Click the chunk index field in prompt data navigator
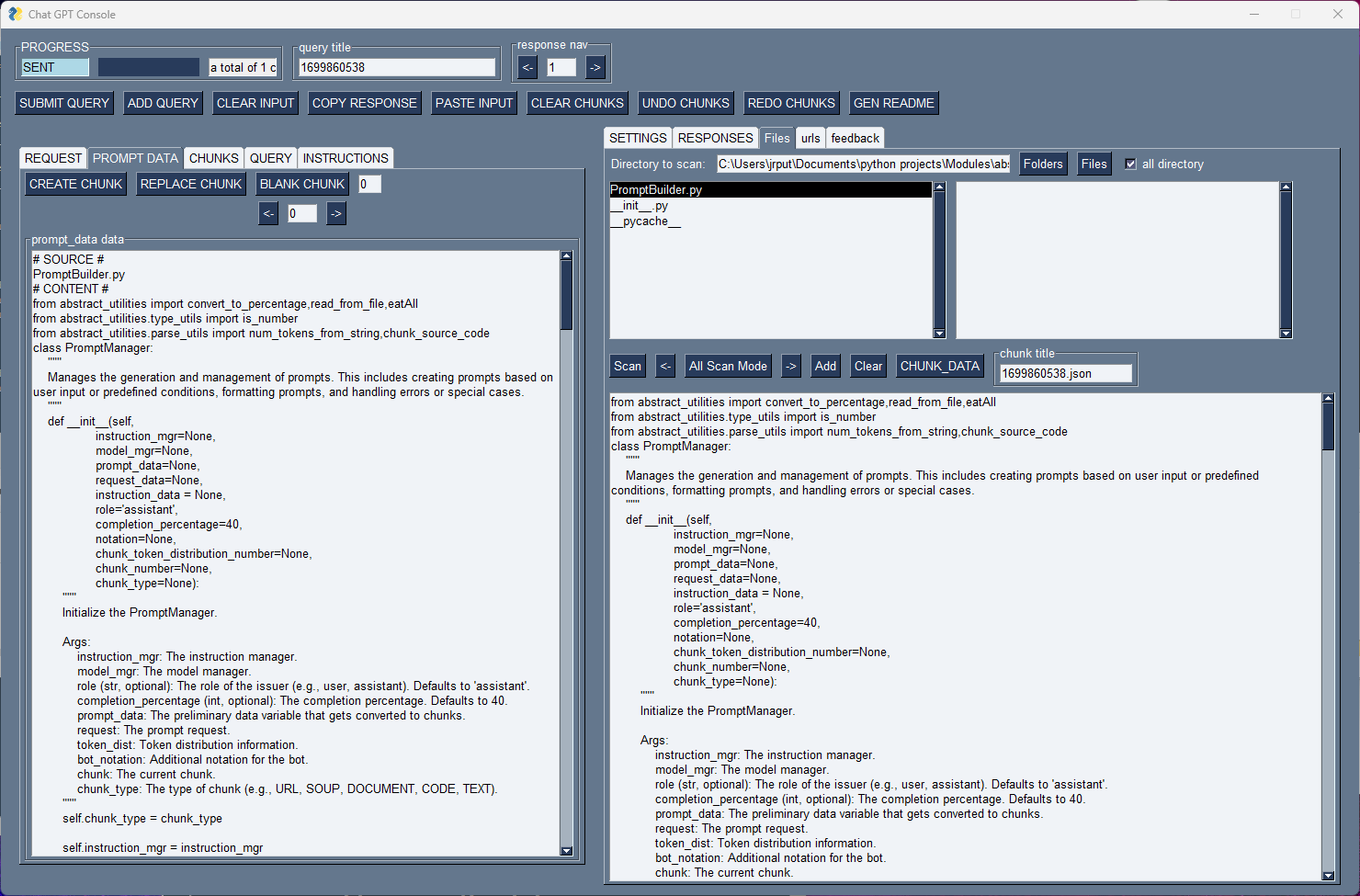Screen dimensions: 1360x896 pos(302,213)
